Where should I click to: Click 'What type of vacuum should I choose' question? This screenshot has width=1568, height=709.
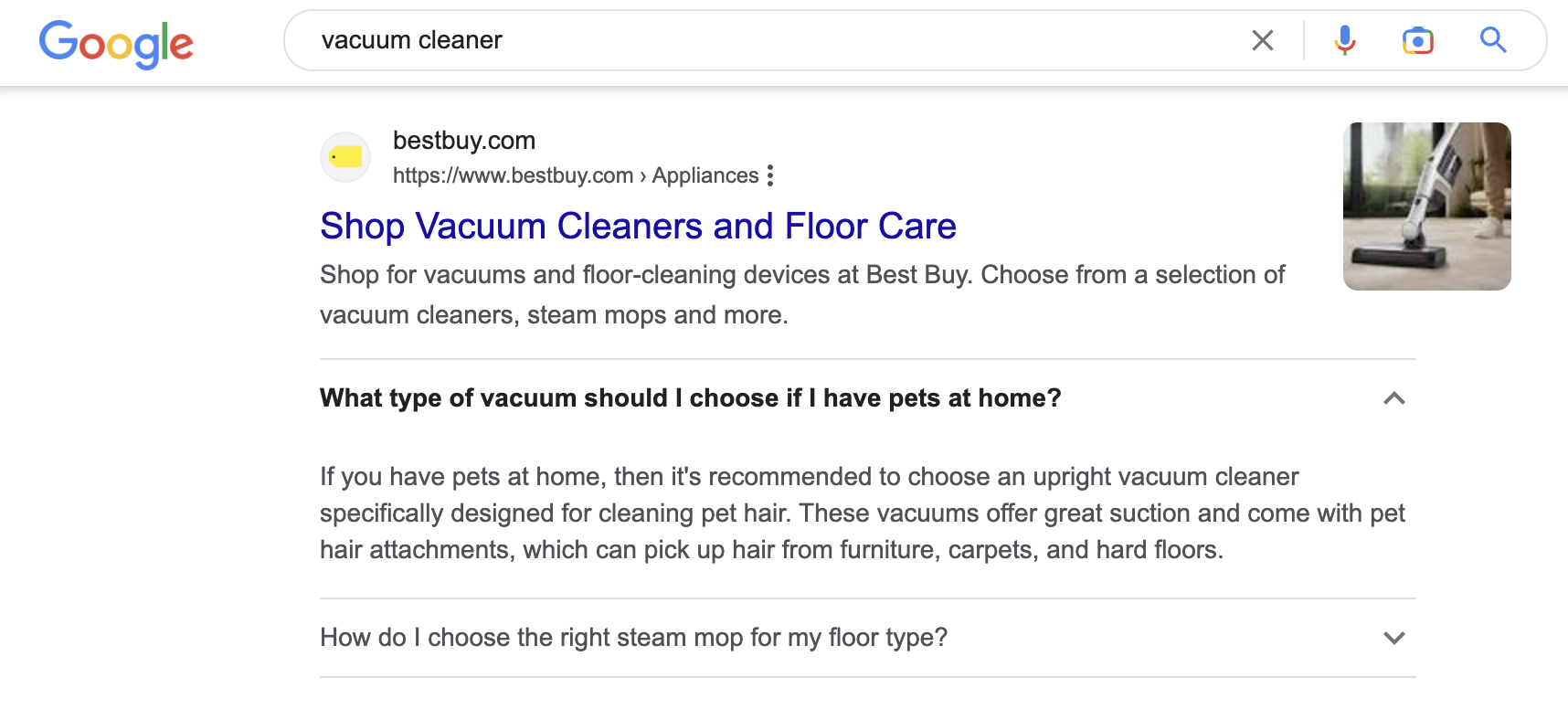(690, 398)
